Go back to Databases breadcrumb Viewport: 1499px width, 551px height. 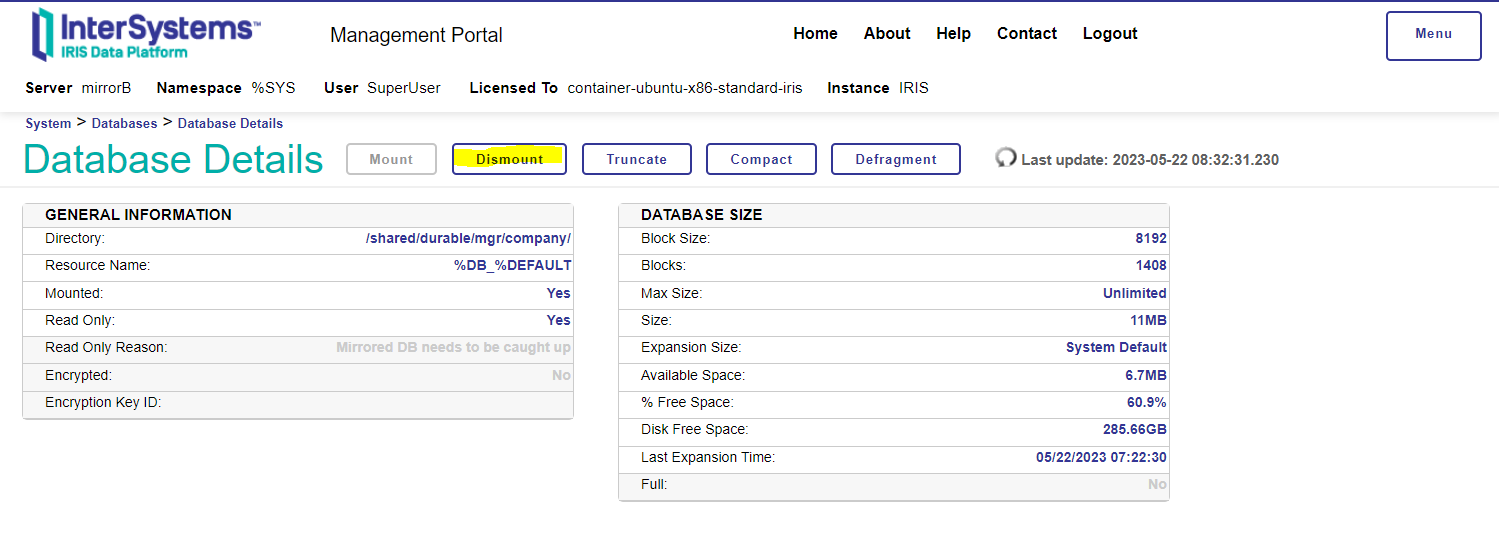pos(124,124)
